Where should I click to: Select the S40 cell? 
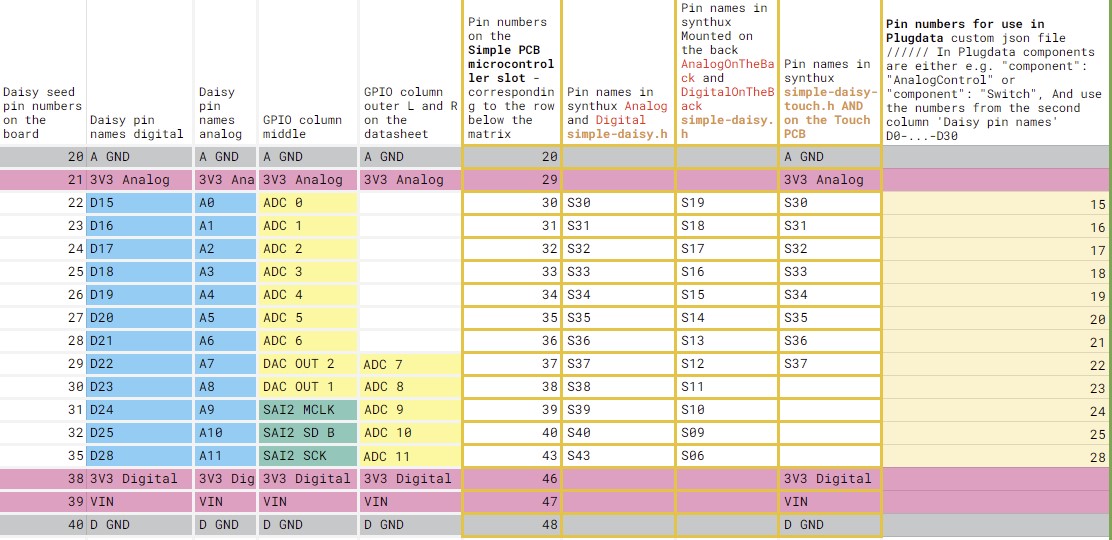coord(618,433)
